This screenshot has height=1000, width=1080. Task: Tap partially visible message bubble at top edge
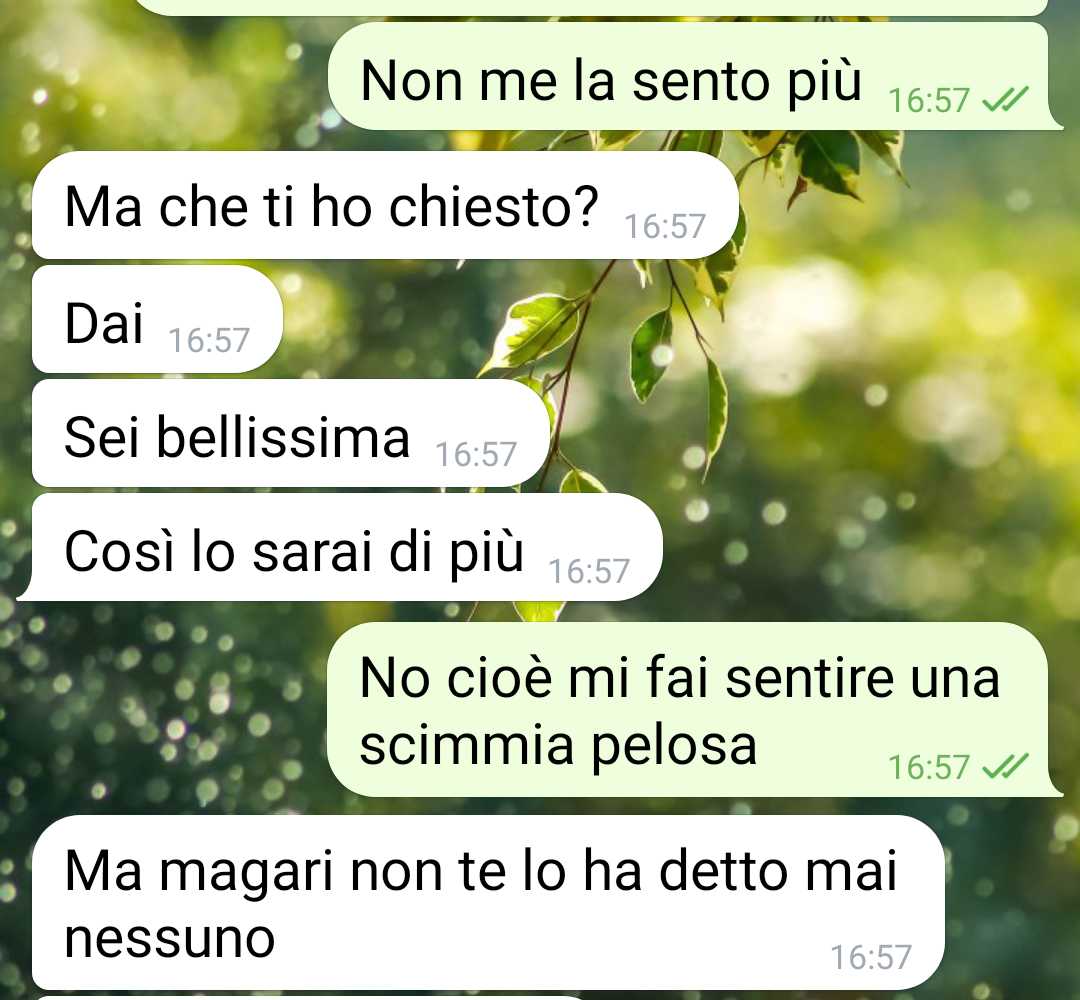pyautogui.click(x=592, y=7)
